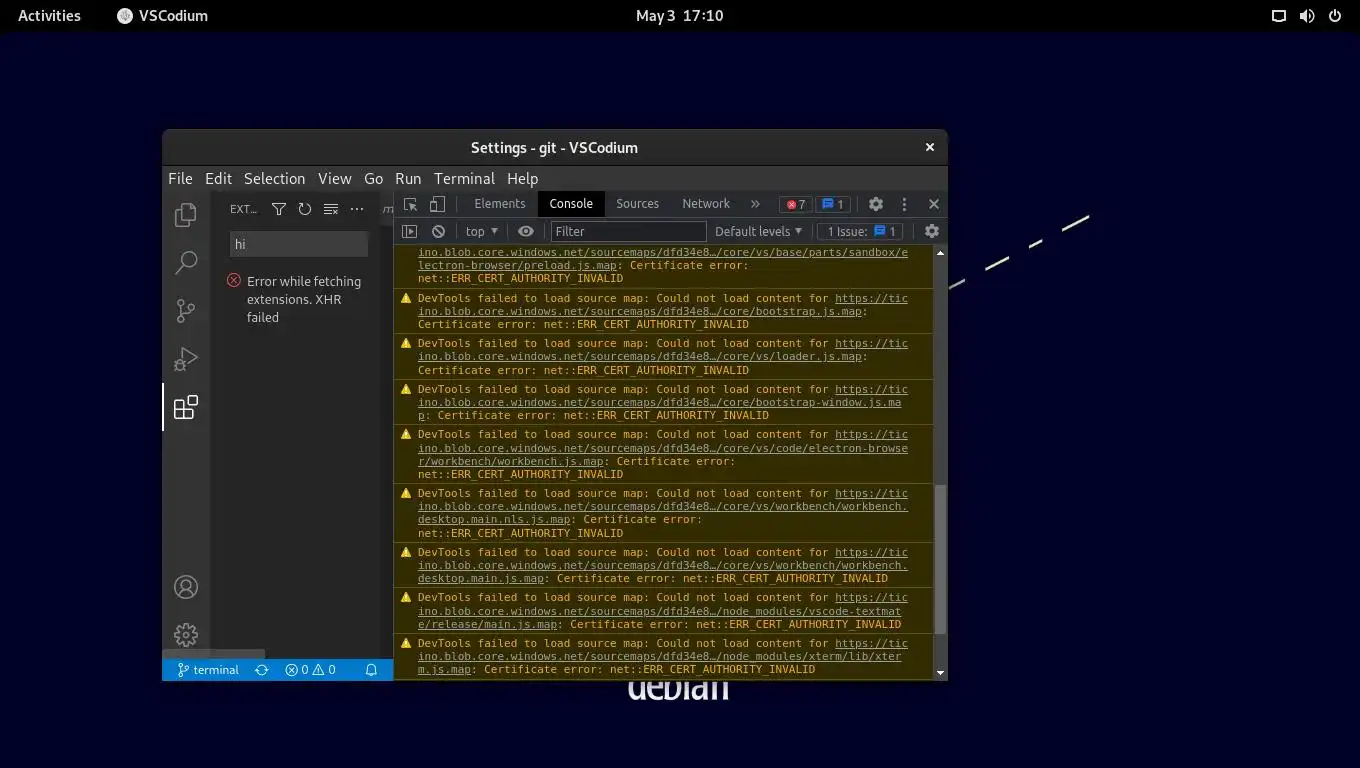Open problems via errors and warnings status
Viewport: 1360px width, 768px height.
[x=310, y=670]
